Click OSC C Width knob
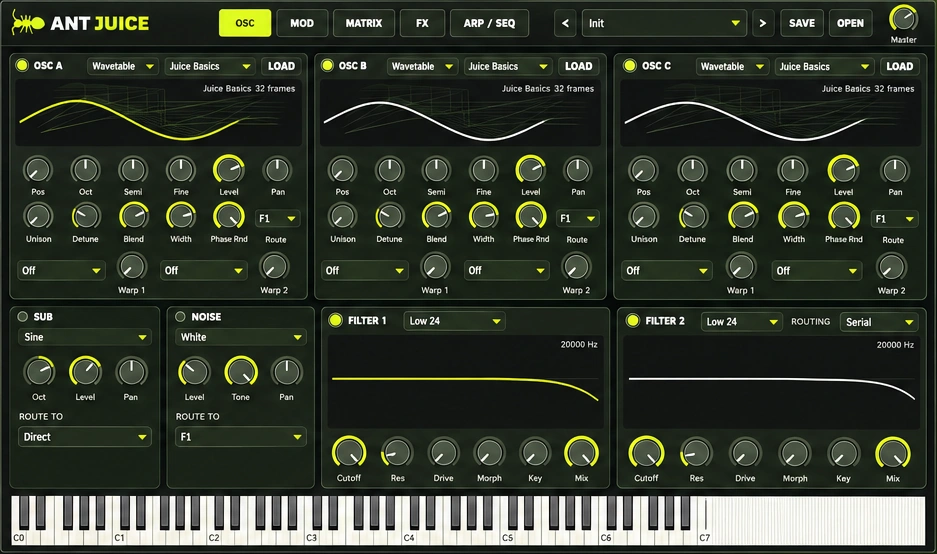937x554 pixels. 794,217
